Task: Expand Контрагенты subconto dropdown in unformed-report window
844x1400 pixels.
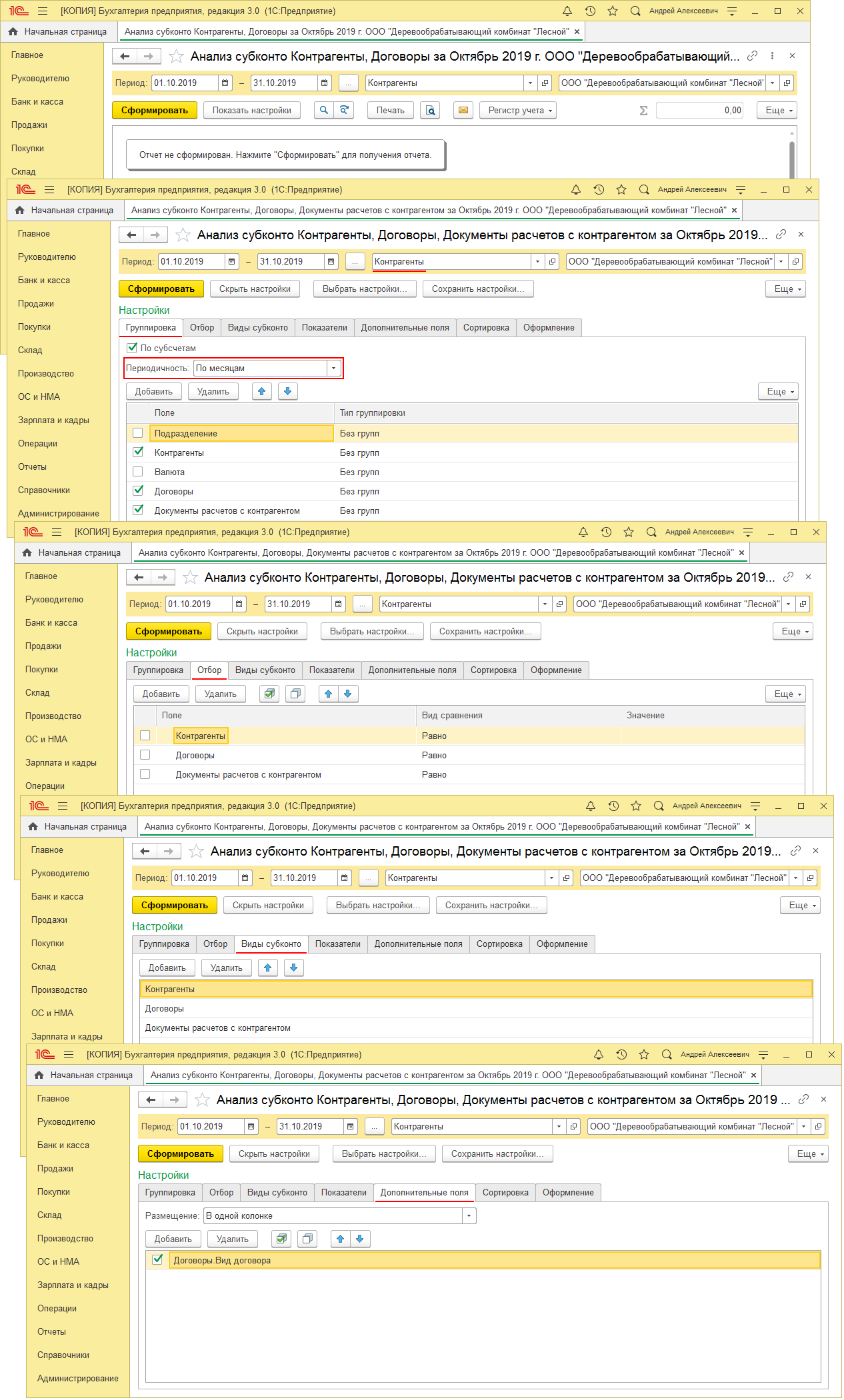Action: [530, 83]
